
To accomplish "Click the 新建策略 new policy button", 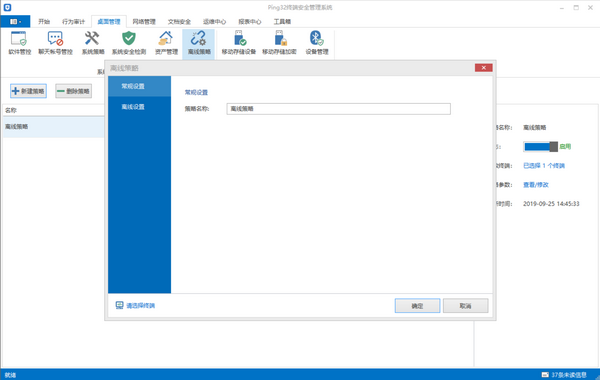I will pos(28,91).
